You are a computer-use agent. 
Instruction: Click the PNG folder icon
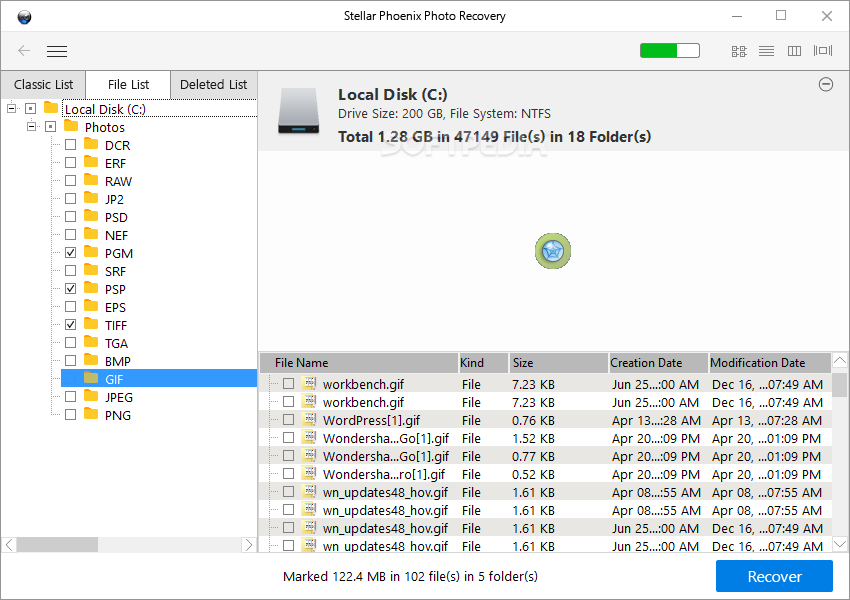click(91, 414)
